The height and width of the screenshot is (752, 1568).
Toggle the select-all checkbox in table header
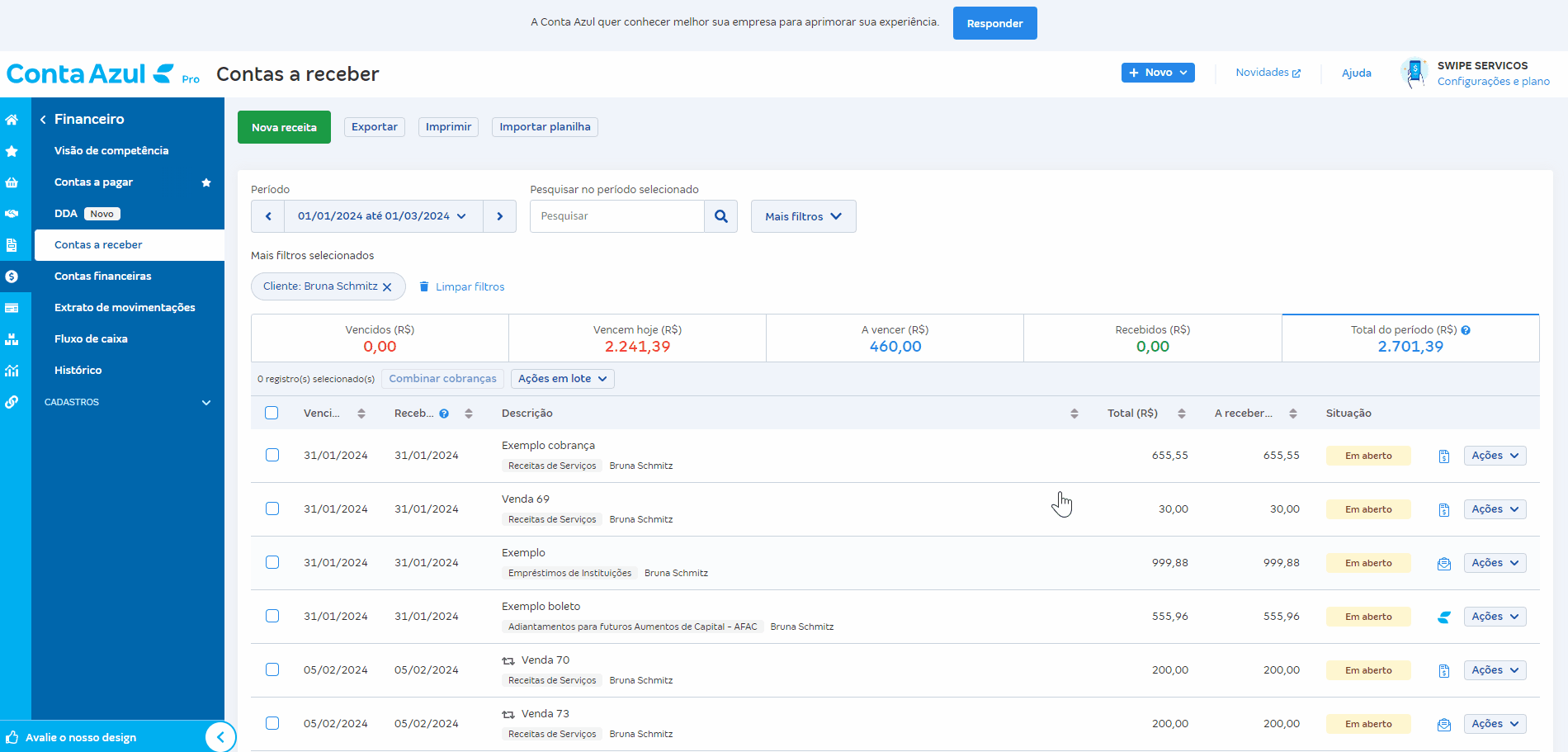272,413
